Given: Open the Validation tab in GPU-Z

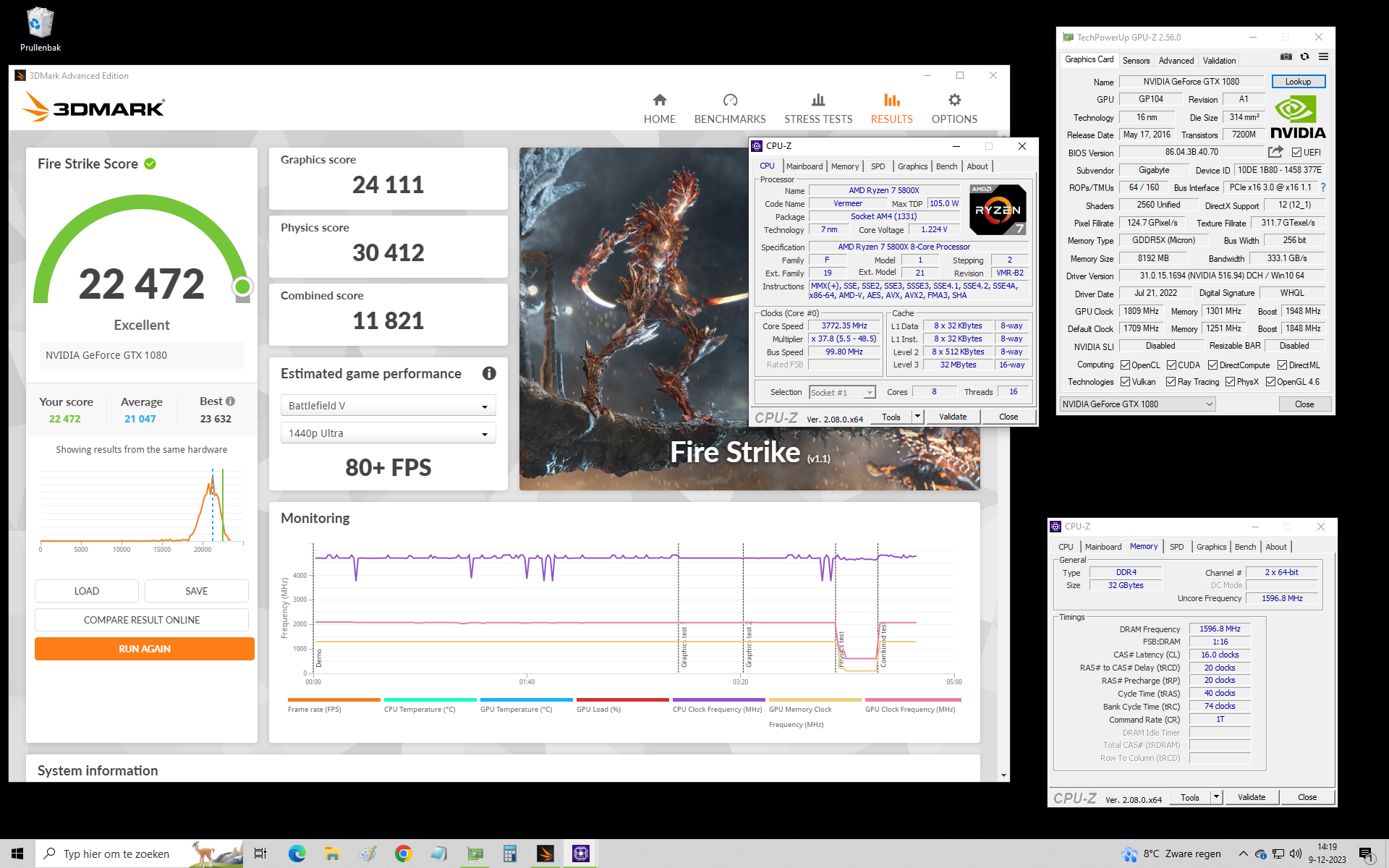Looking at the screenshot, I should click(x=1219, y=61).
